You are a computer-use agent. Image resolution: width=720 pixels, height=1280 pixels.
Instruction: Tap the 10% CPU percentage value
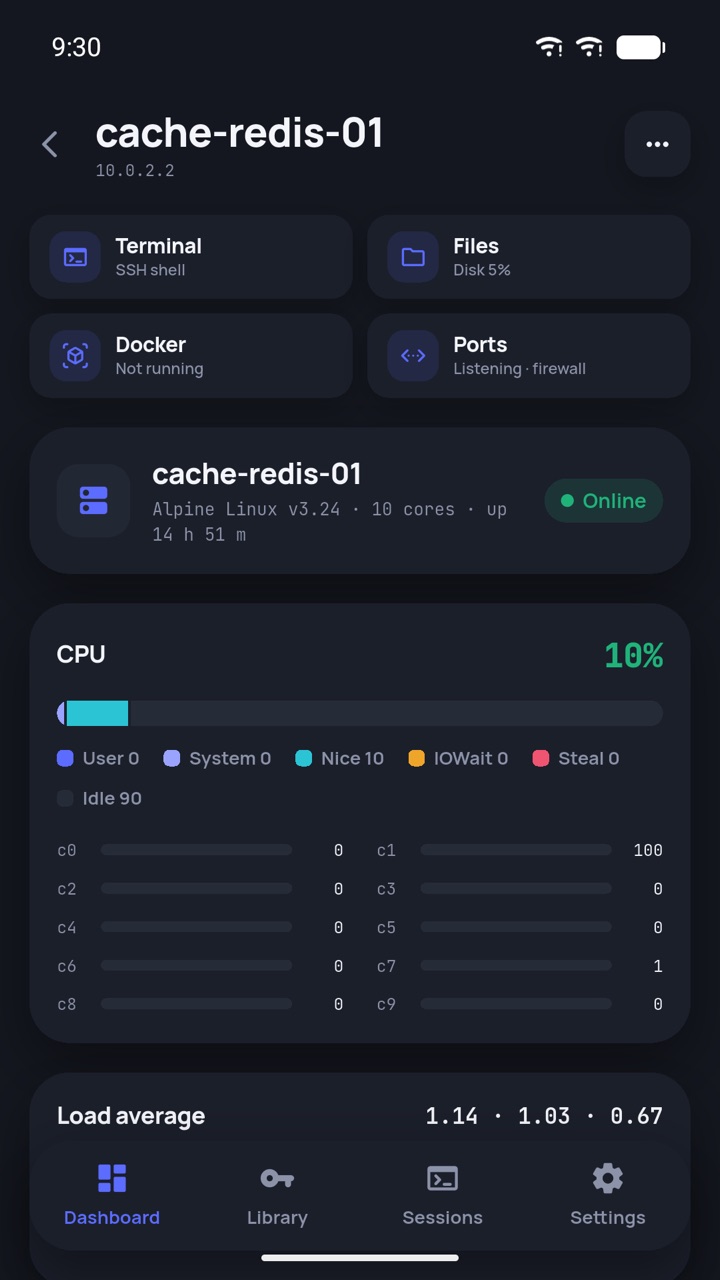pos(634,656)
